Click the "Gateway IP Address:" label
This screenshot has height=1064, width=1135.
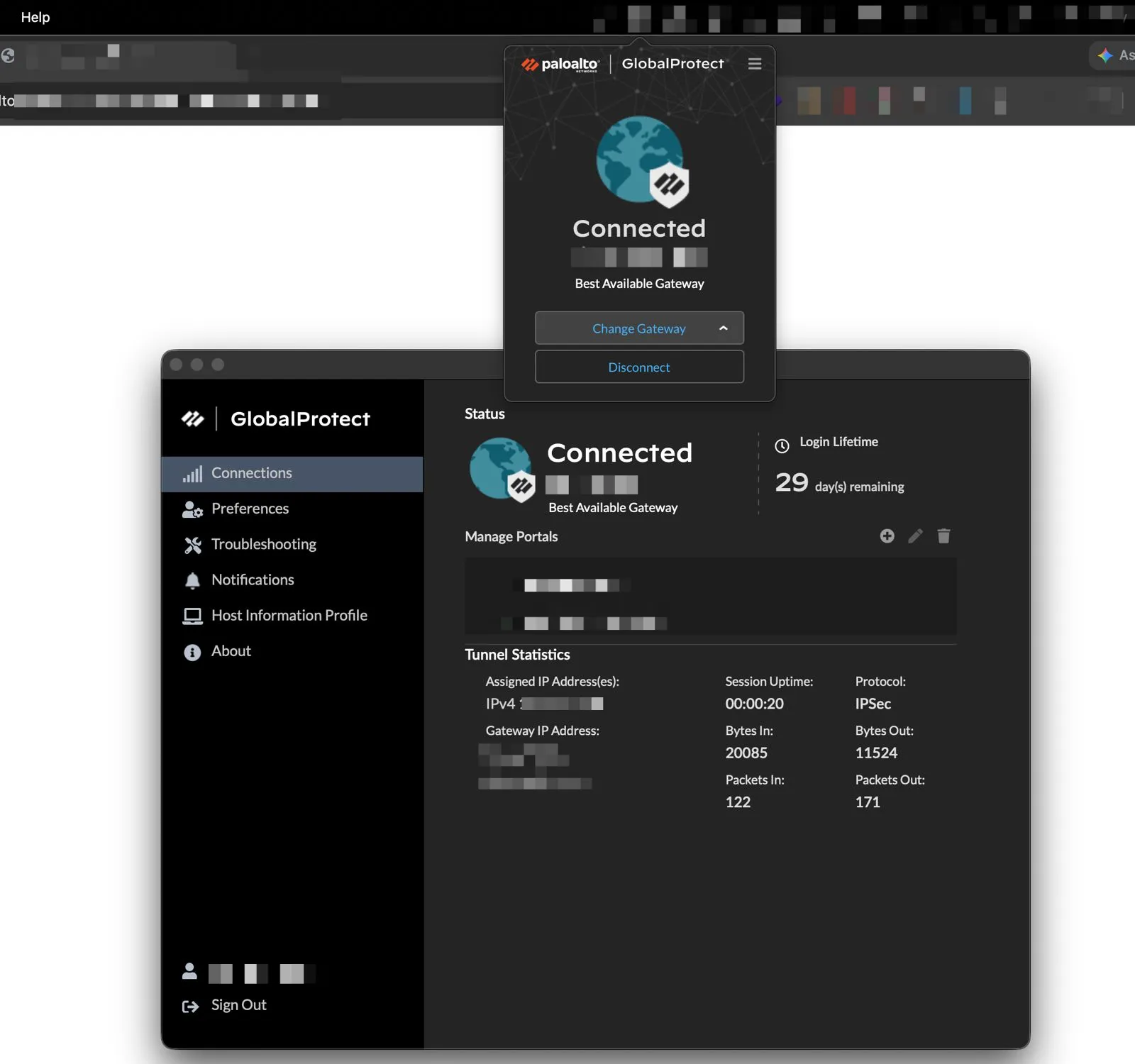coord(542,731)
